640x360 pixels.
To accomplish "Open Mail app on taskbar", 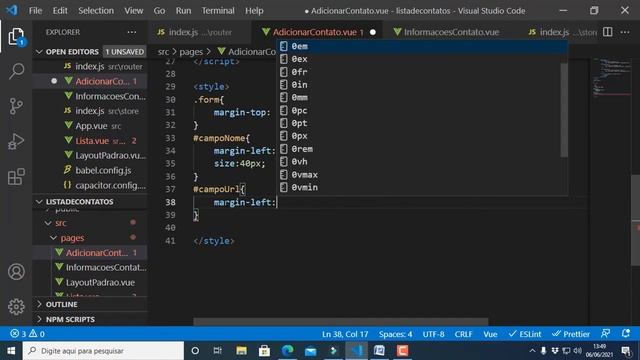I will coord(310,351).
